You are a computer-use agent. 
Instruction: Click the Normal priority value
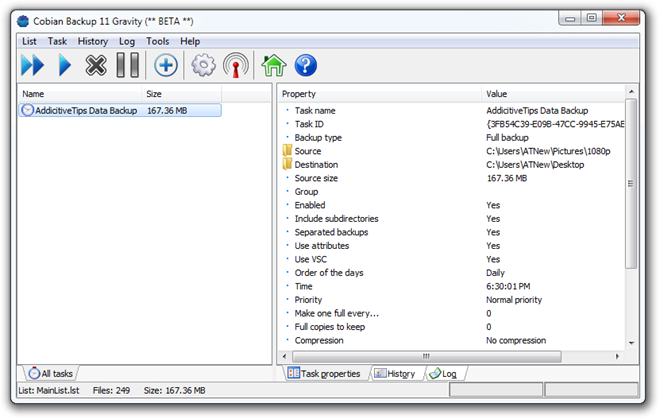[x=514, y=300]
